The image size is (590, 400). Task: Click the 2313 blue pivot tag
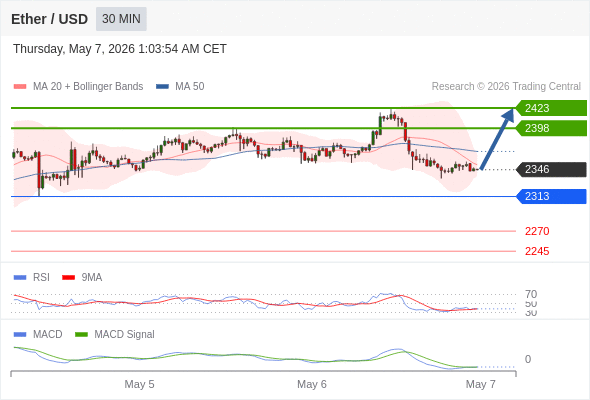point(551,196)
